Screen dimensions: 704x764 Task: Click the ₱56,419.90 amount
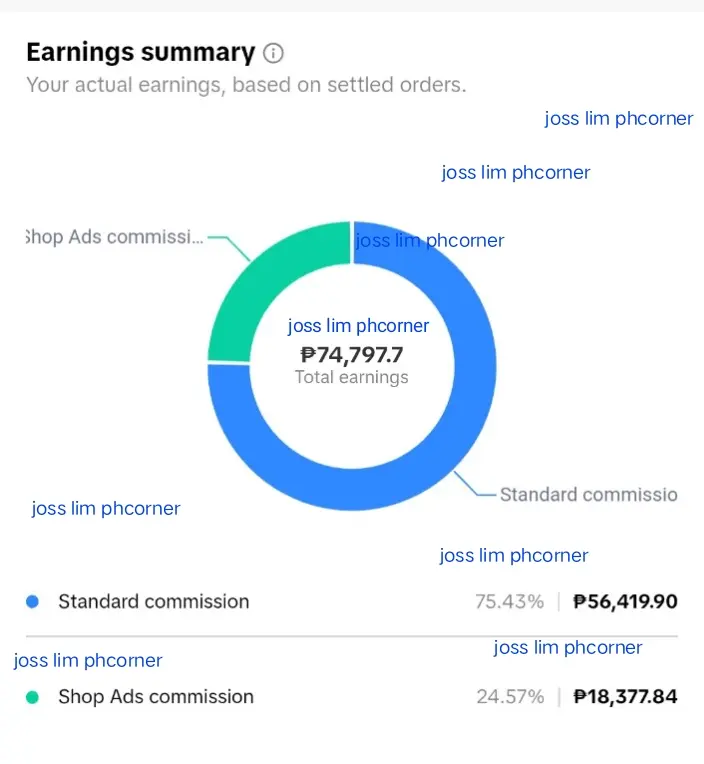pos(625,602)
